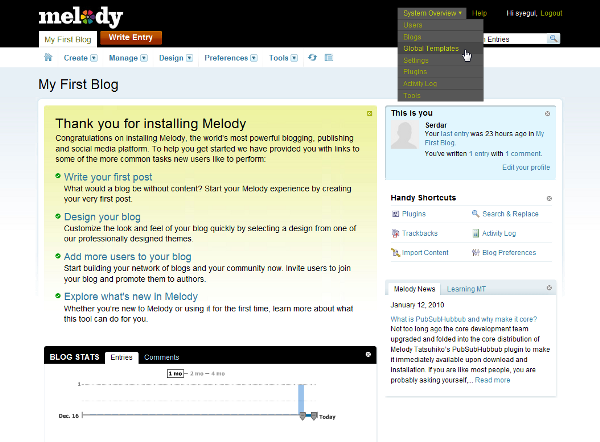Open the Manage dropdown menu
Viewport: 600px width, 442px height.
pos(128,58)
